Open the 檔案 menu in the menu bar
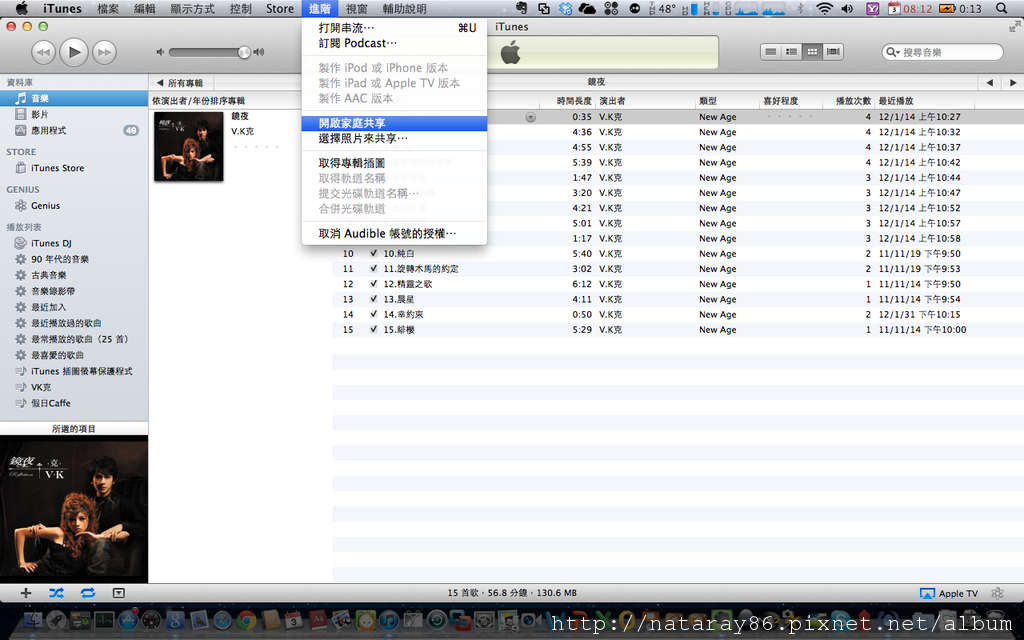The image size is (1024, 640). (108, 8)
